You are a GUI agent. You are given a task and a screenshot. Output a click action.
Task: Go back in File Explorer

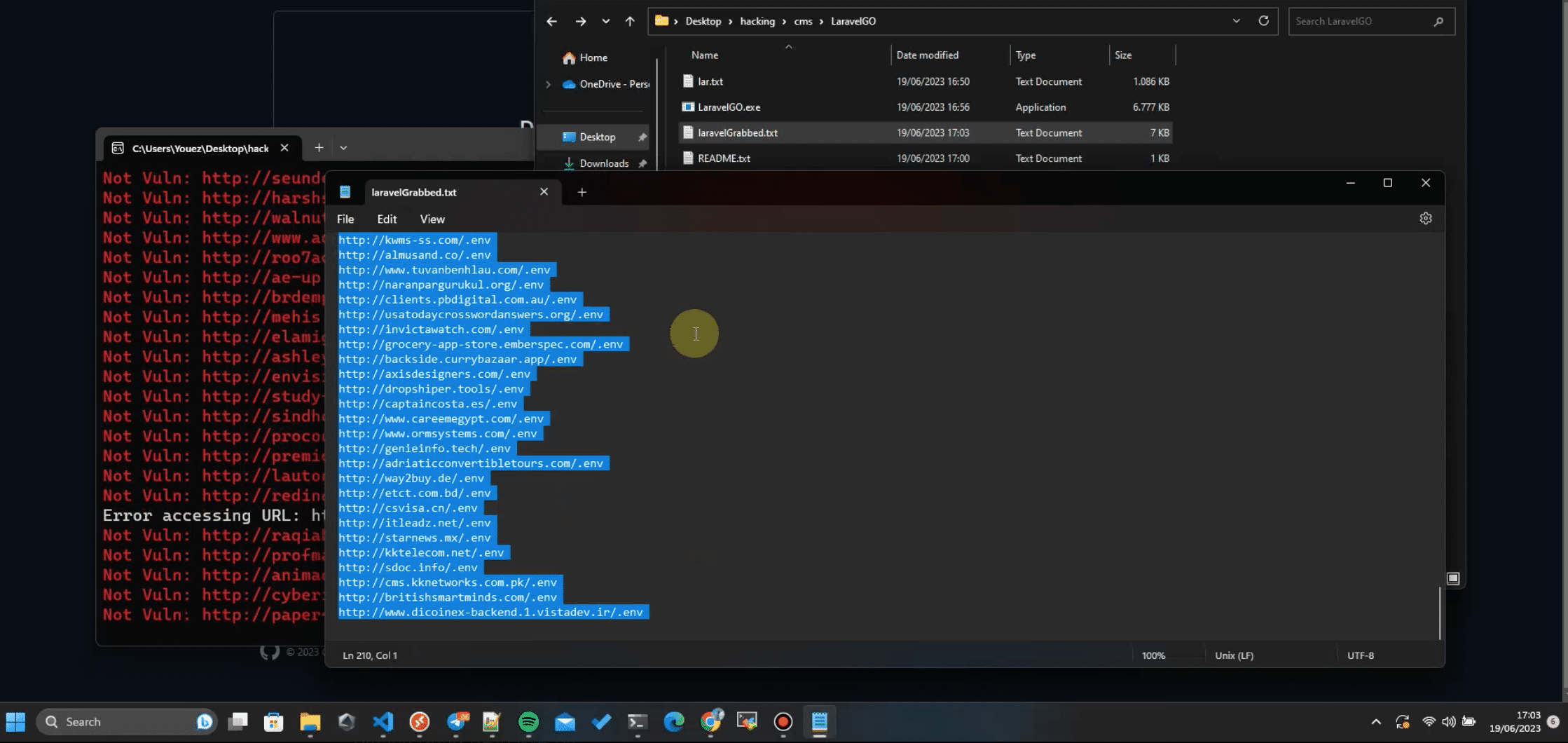tap(551, 21)
